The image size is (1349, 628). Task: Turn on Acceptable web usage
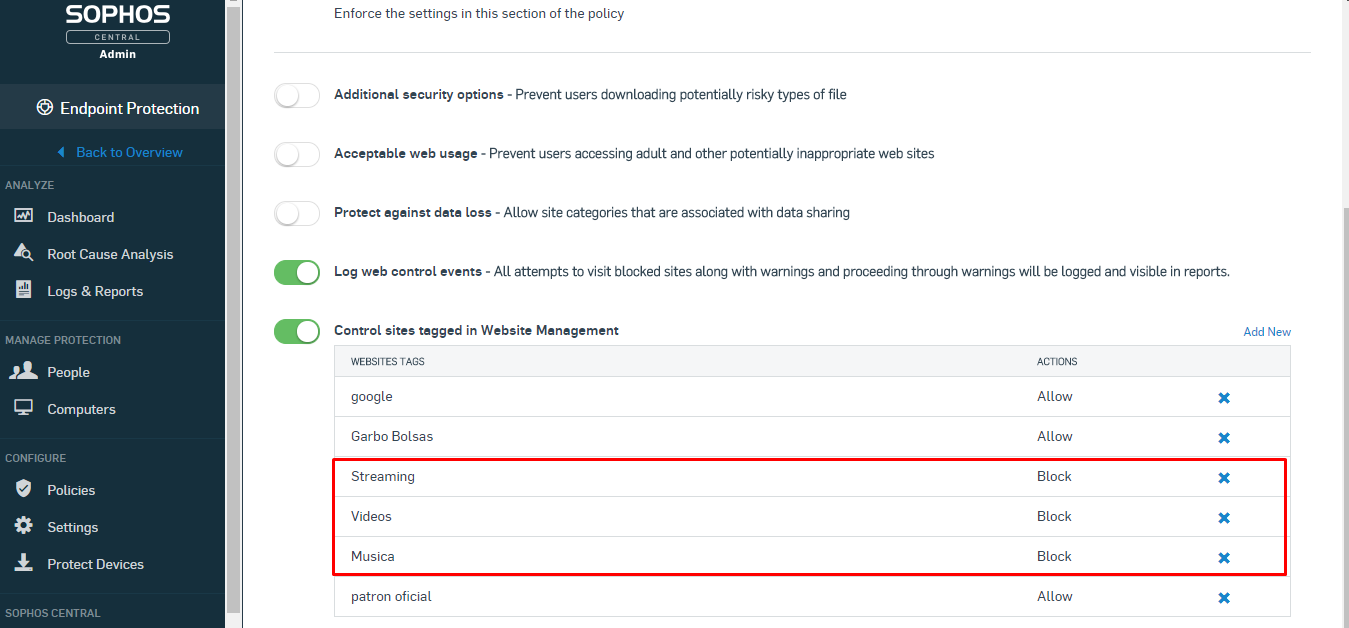296,154
